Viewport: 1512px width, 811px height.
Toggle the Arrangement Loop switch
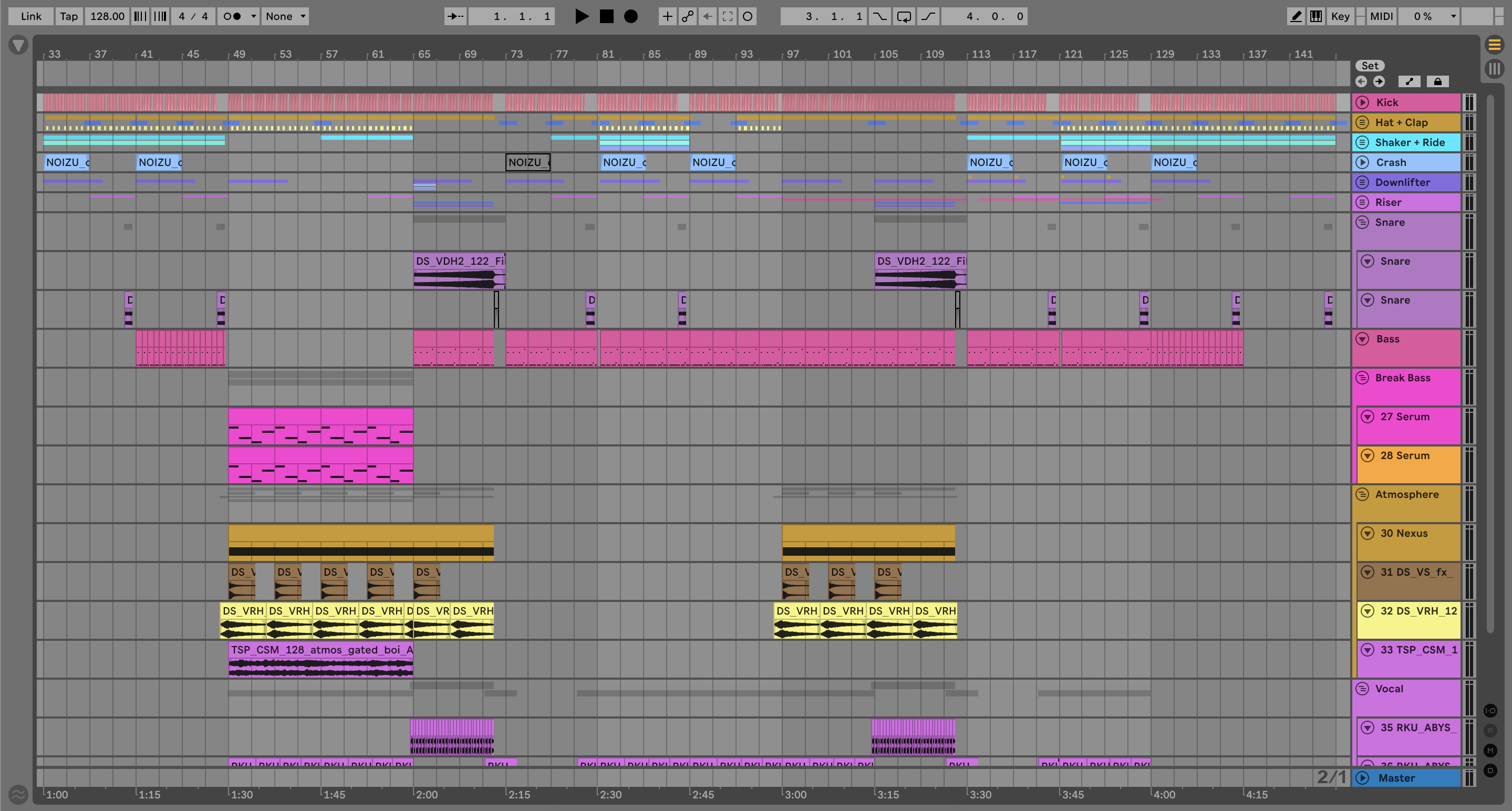click(904, 16)
